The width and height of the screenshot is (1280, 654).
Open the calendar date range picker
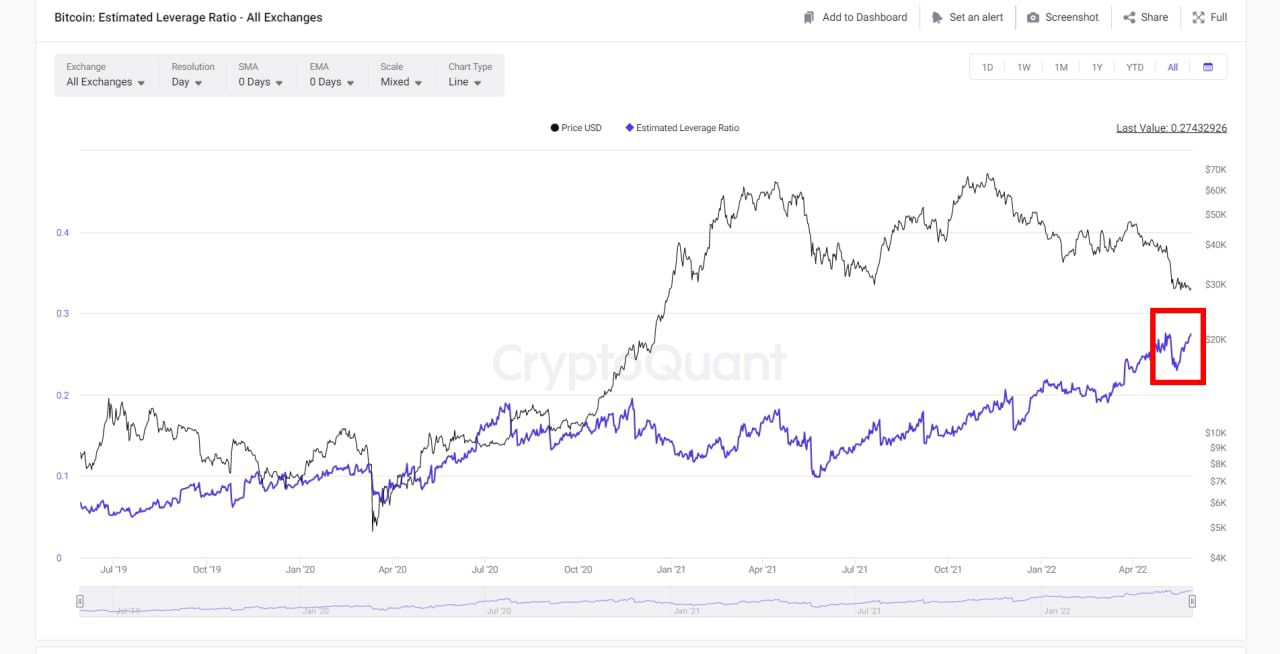[x=1208, y=67]
